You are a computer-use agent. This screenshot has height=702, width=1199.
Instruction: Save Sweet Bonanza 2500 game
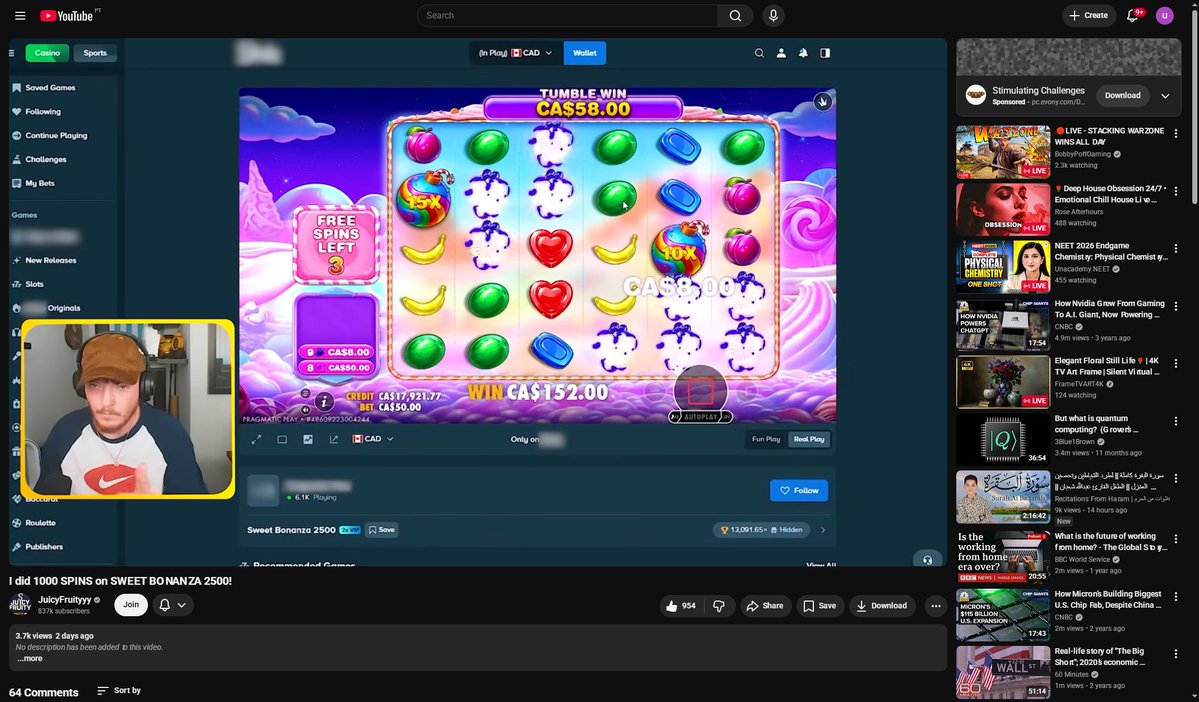tap(382, 530)
